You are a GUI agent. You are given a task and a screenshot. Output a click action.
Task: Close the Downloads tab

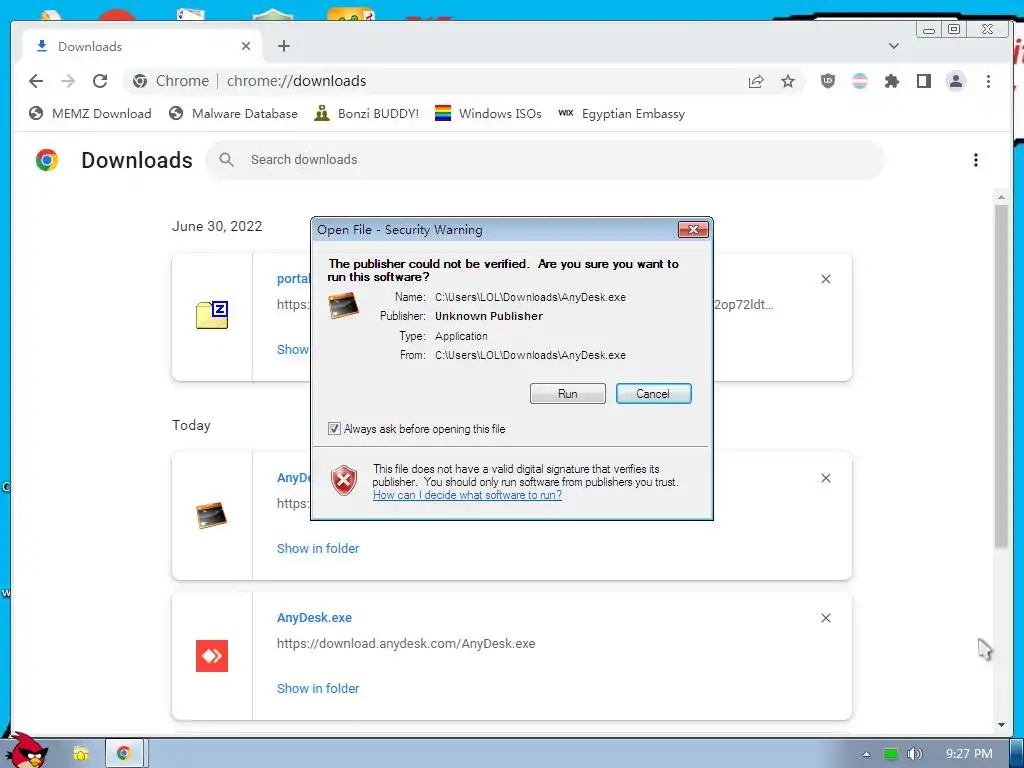[x=246, y=46]
